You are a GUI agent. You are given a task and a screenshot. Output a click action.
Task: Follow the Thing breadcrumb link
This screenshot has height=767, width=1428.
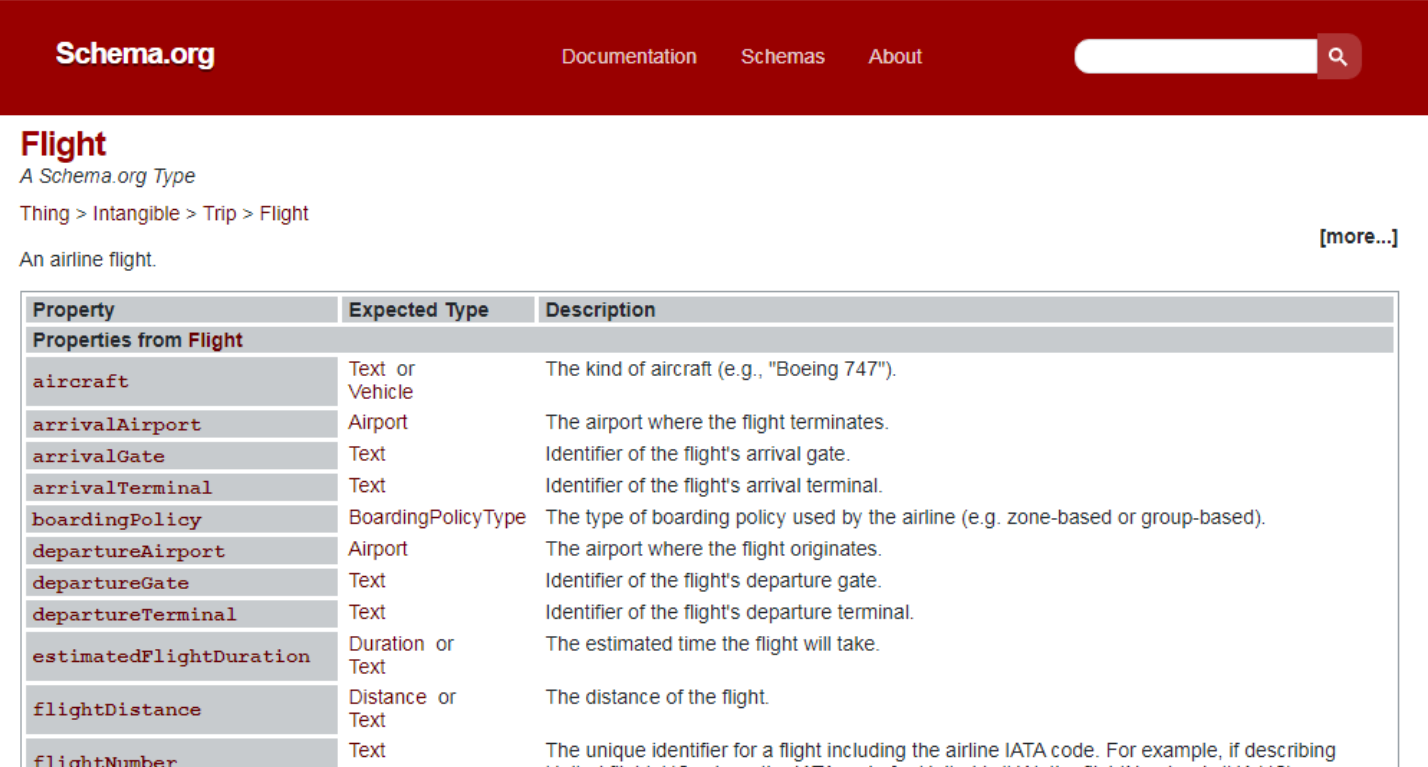(45, 213)
